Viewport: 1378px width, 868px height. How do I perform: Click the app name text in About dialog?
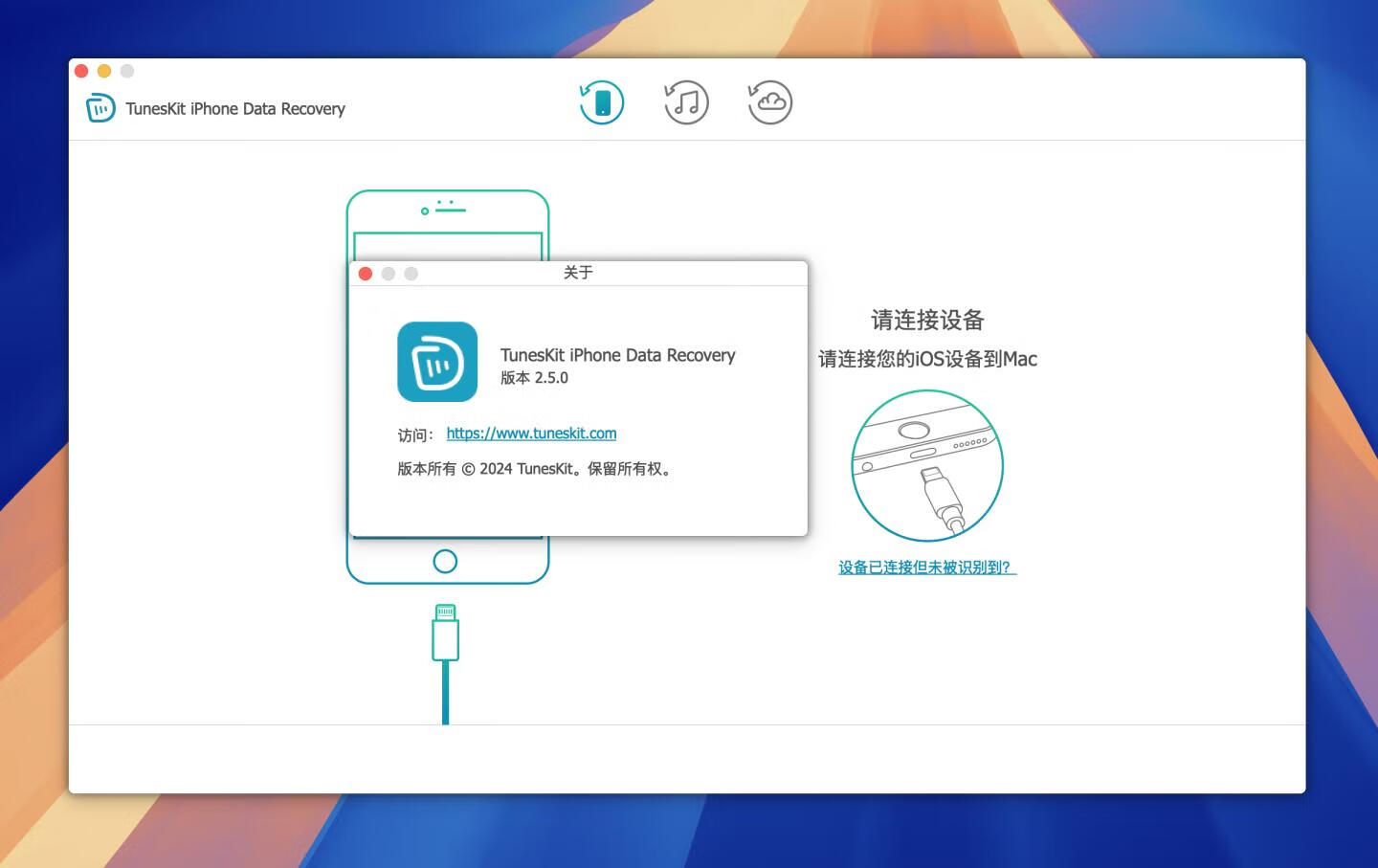tap(618, 355)
